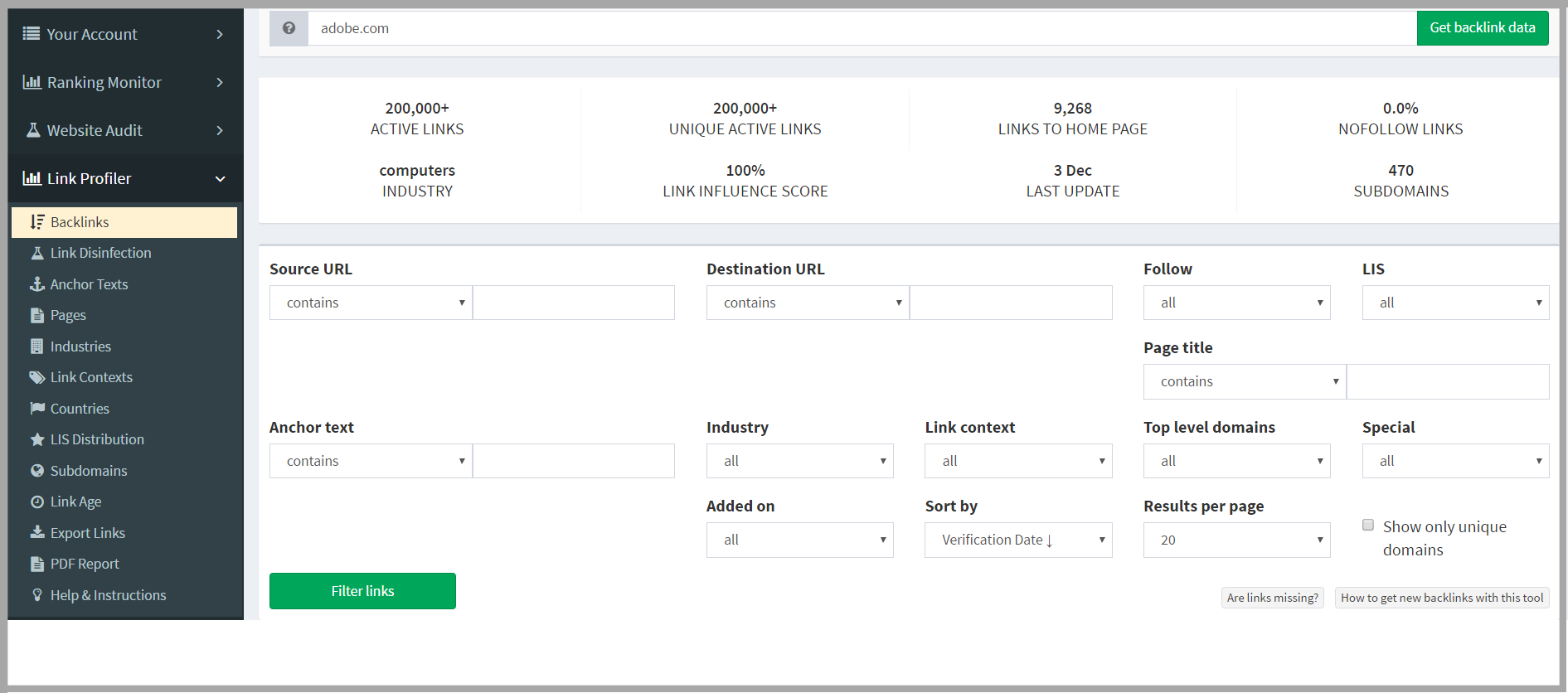Open the Follow dropdown
The height and width of the screenshot is (693, 1568).
[1236, 303]
